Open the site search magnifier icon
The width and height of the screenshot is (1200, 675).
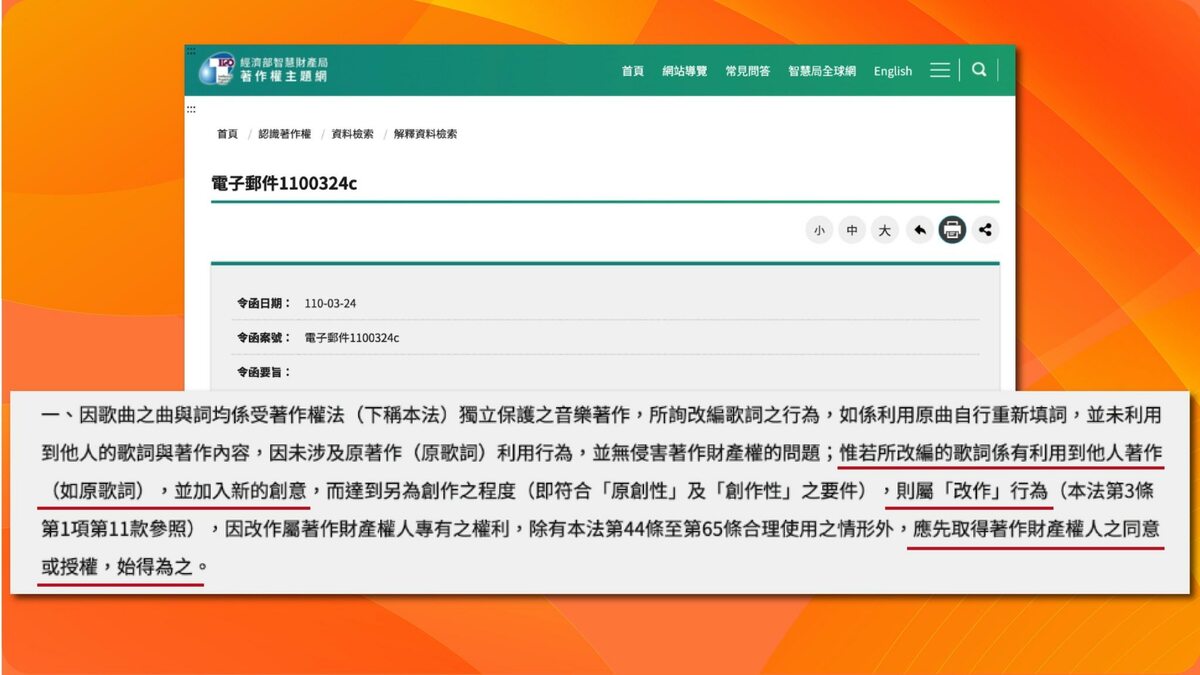click(978, 70)
